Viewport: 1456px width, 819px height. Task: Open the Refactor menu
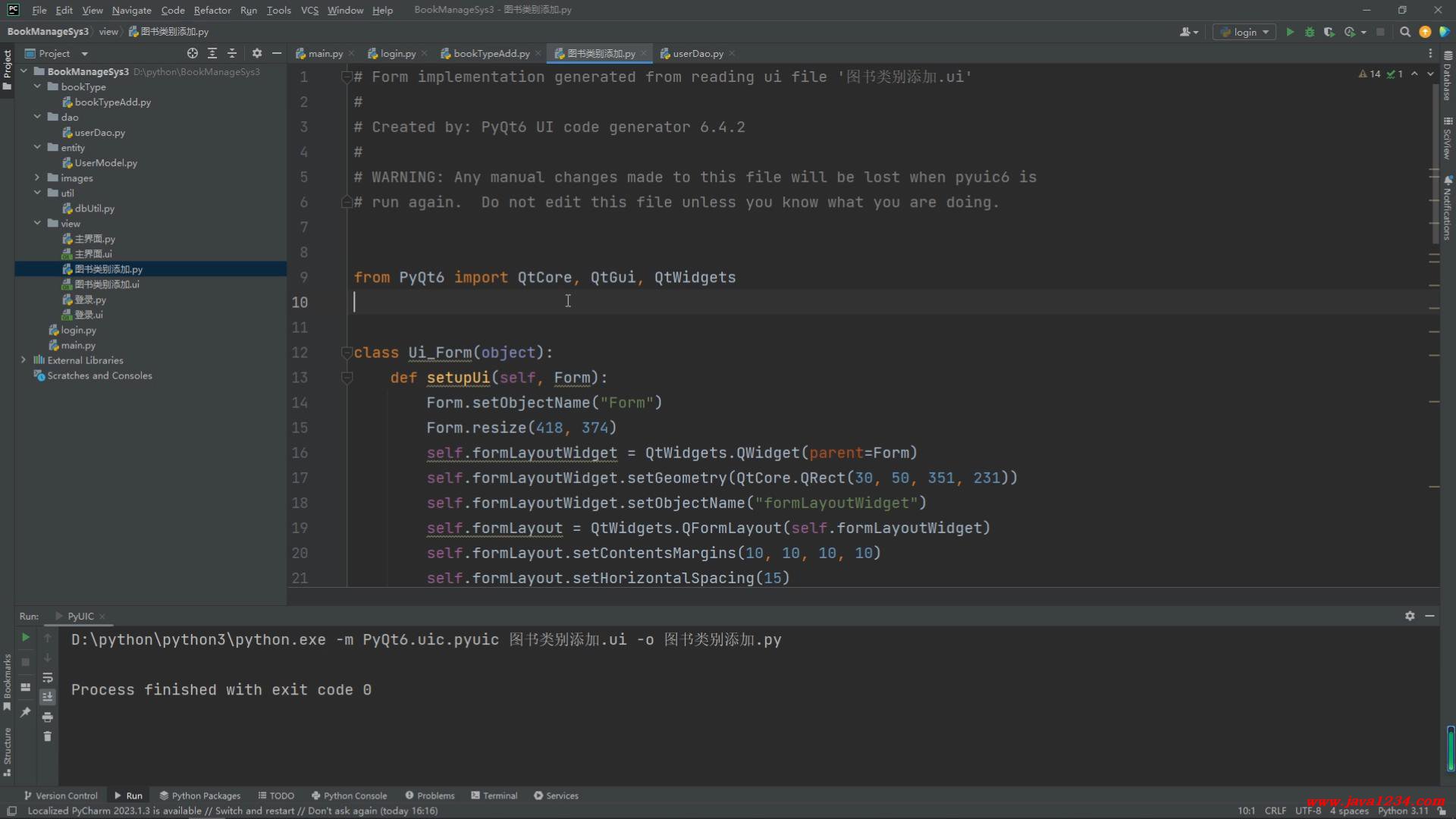[212, 10]
